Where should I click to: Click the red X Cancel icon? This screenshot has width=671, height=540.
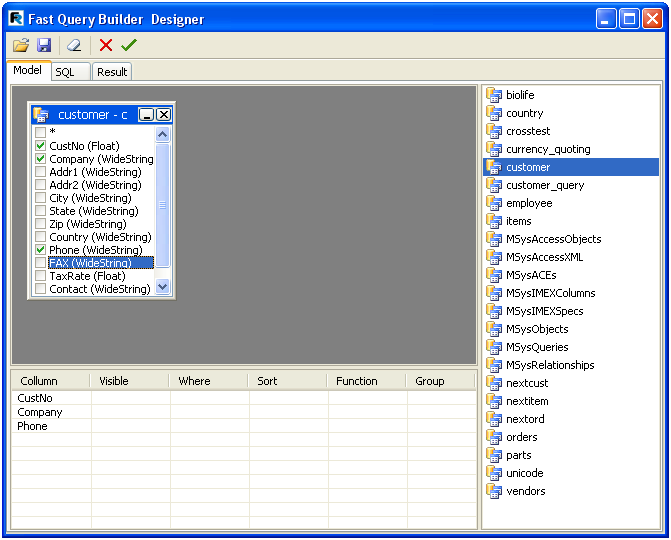click(x=106, y=45)
